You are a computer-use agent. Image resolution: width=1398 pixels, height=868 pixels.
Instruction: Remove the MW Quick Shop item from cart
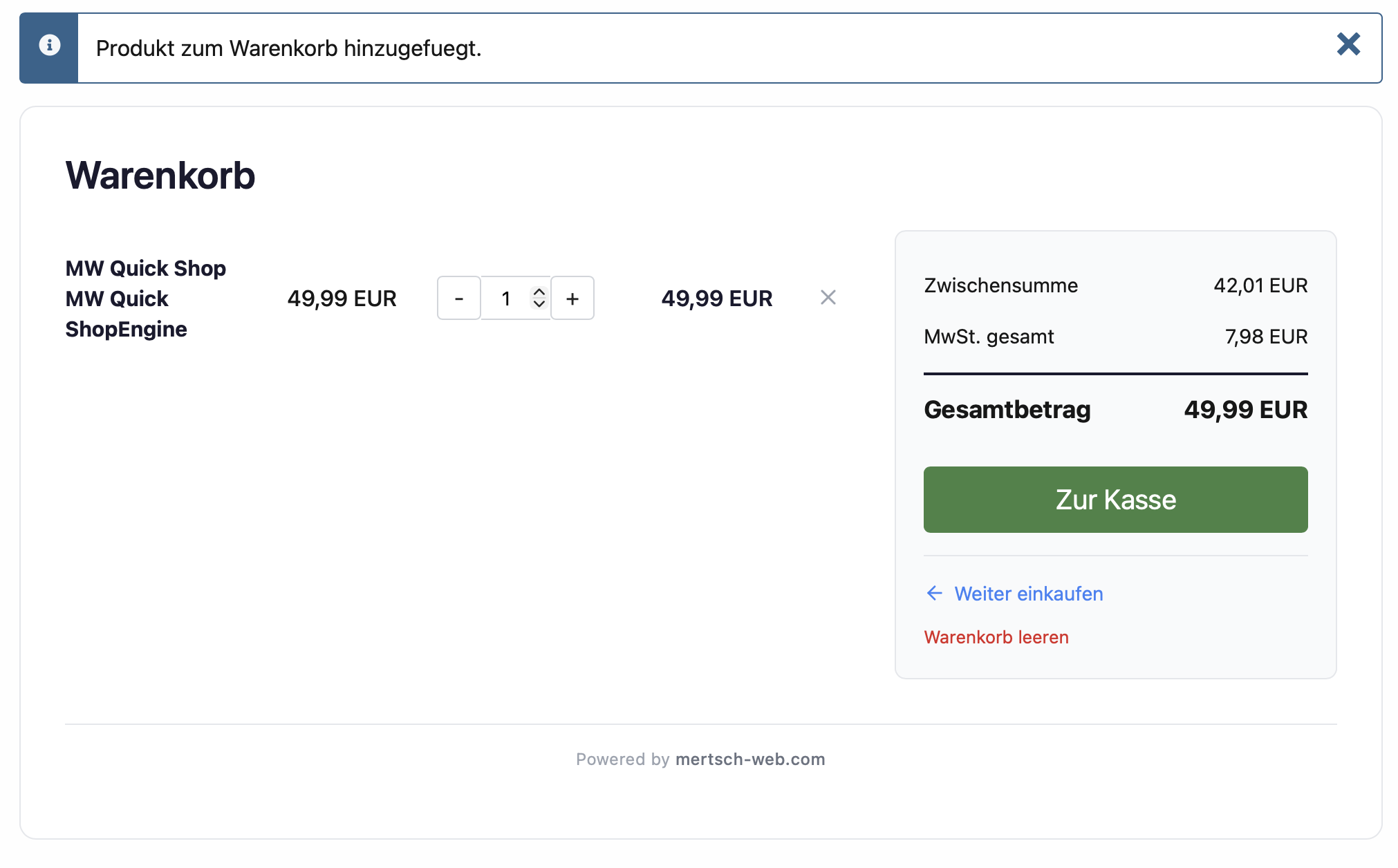(828, 298)
